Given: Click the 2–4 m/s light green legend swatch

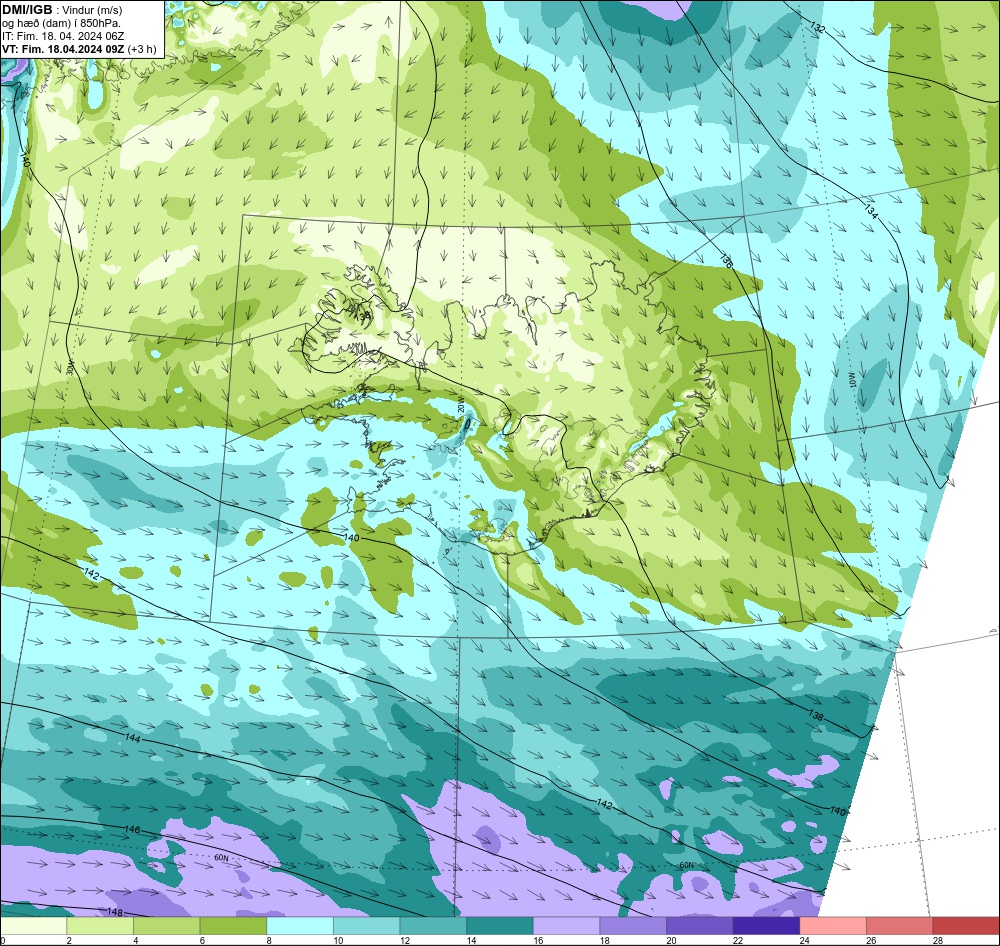Looking at the screenshot, I should pyautogui.click(x=99, y=926).
